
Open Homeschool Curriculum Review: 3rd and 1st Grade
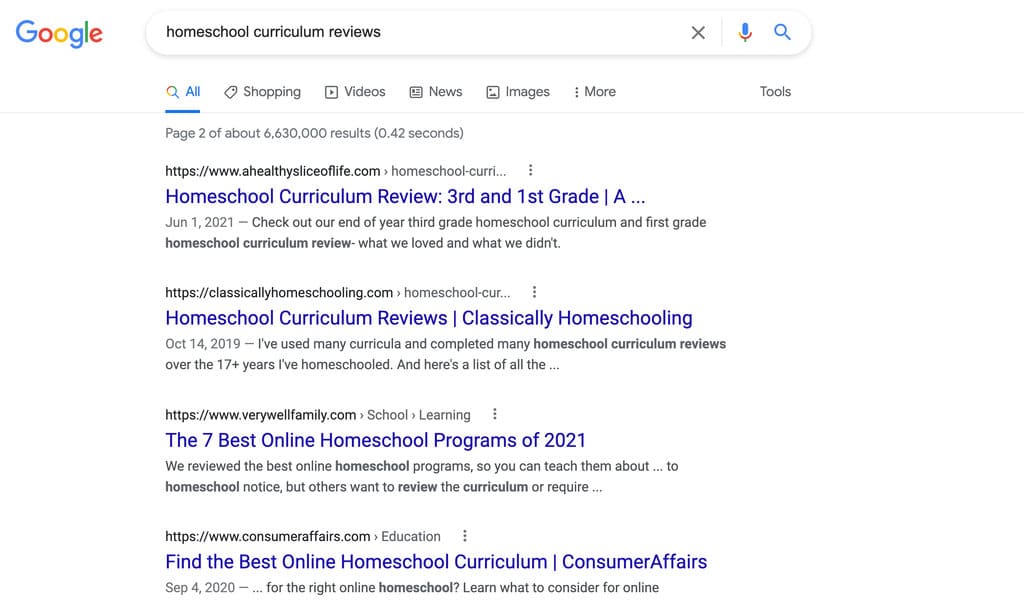click(x=405, y=196)
